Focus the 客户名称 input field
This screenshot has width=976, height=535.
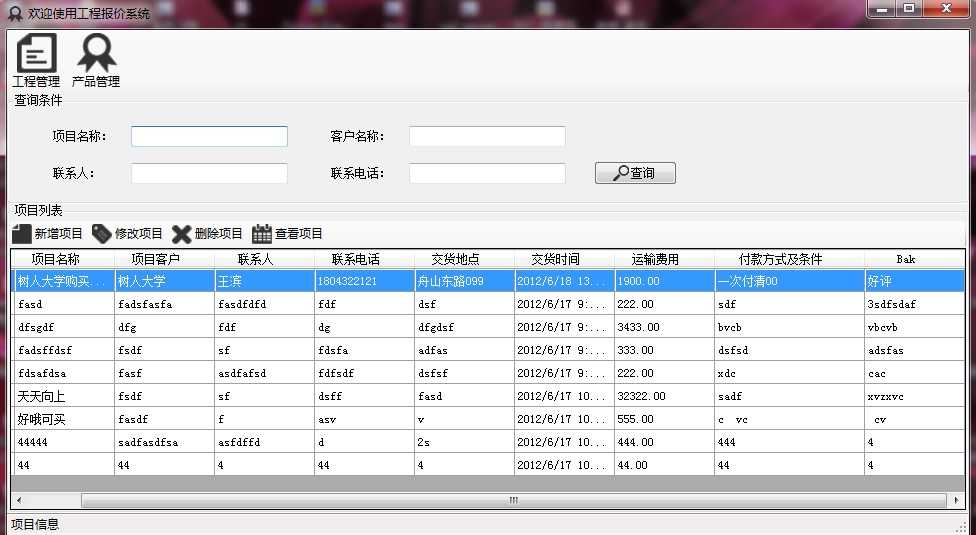(487, 136)
